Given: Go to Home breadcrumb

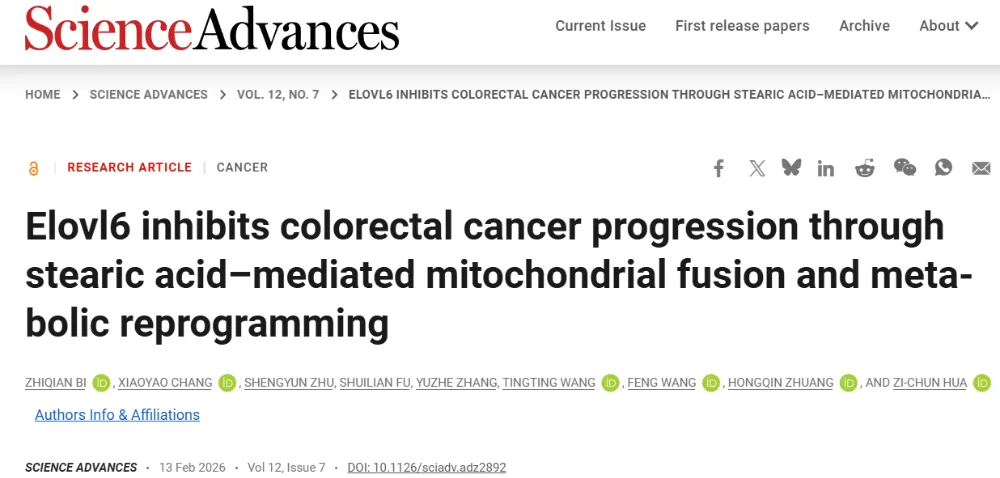Looking at the screenshot, I should coord(43,94).
